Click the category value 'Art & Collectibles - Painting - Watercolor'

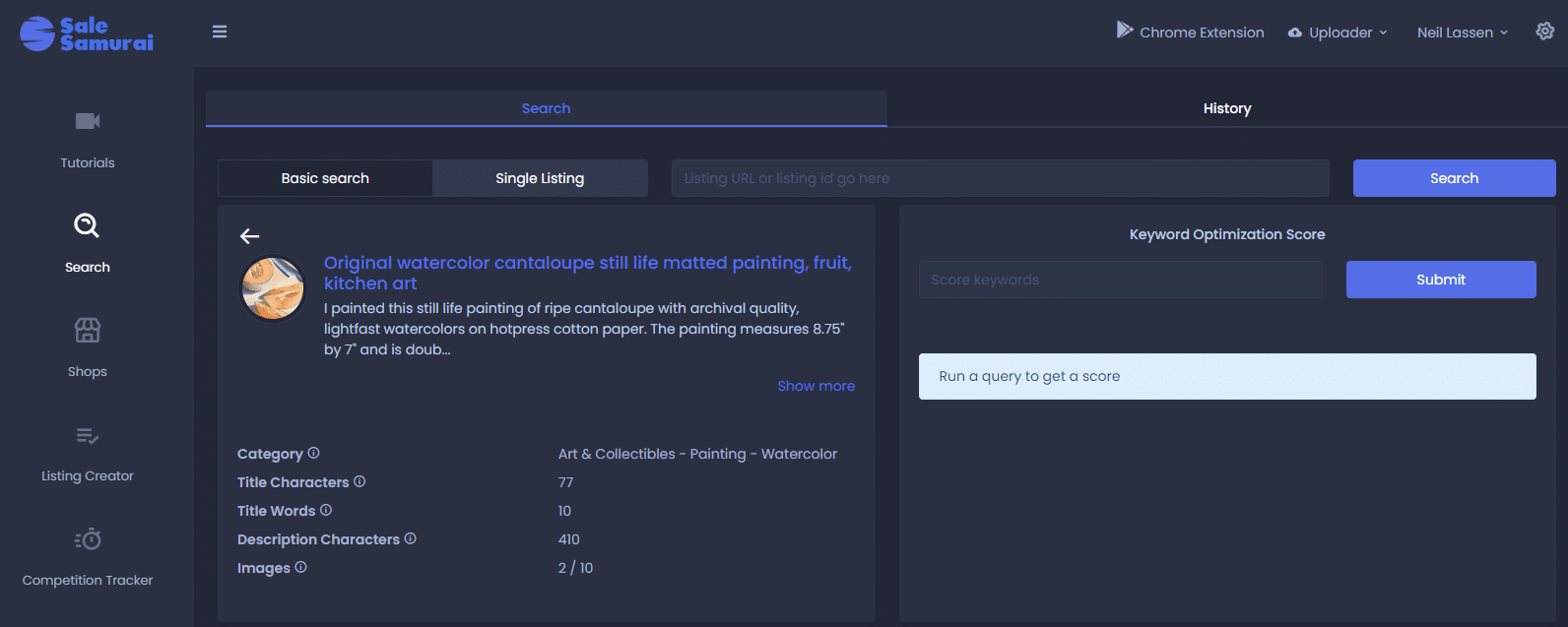pyautogui.click(x=697, y=454)
